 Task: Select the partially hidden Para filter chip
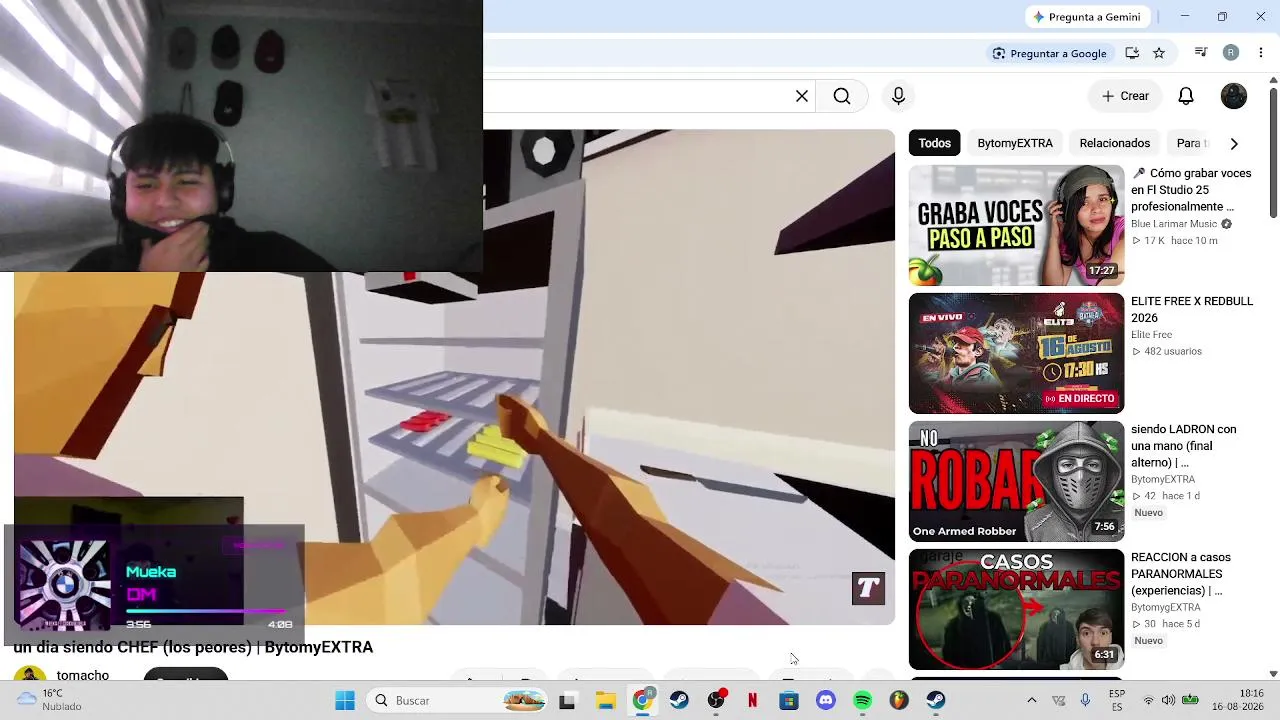(1190, 143)
